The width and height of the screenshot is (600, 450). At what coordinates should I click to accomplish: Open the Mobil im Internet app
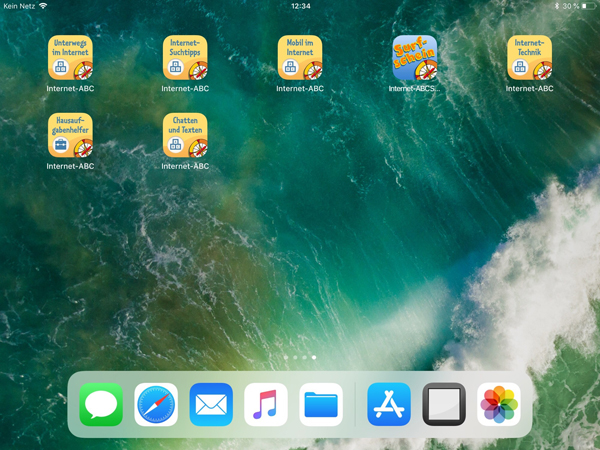pyautogui.click(x=300, y=58)
